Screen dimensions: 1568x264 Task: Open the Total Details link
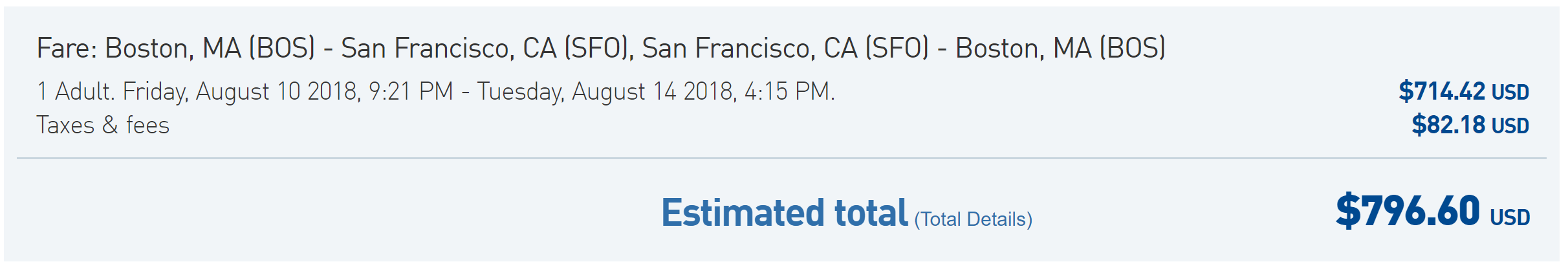tap(973, 219)
